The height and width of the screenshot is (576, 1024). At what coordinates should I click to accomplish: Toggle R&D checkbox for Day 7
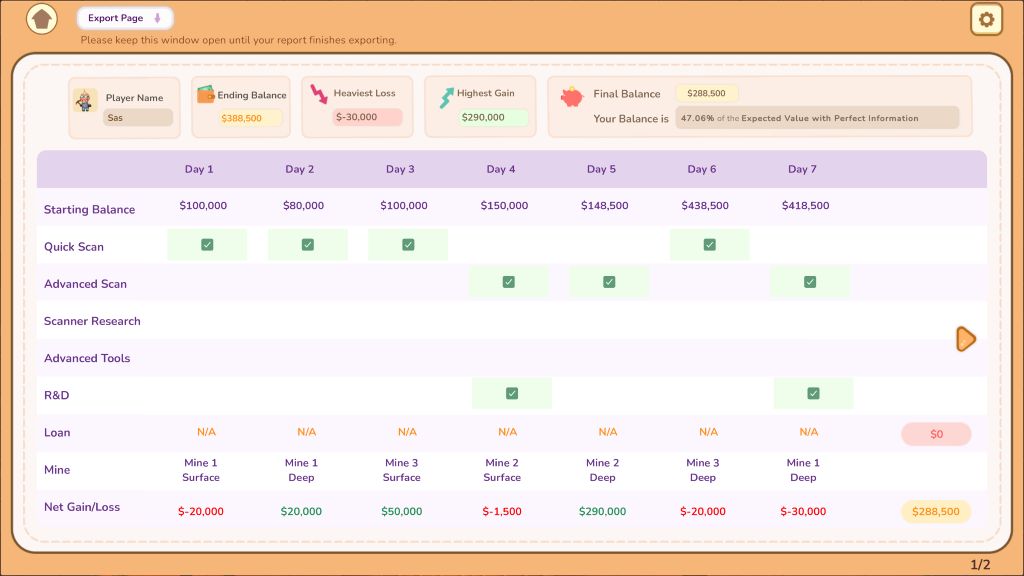[x=813, y=394]
